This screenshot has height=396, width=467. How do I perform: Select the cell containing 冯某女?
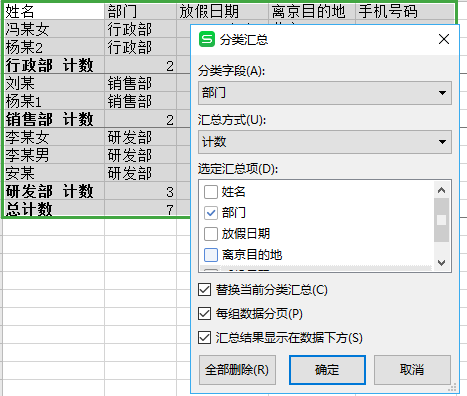(x=54, y=29)
